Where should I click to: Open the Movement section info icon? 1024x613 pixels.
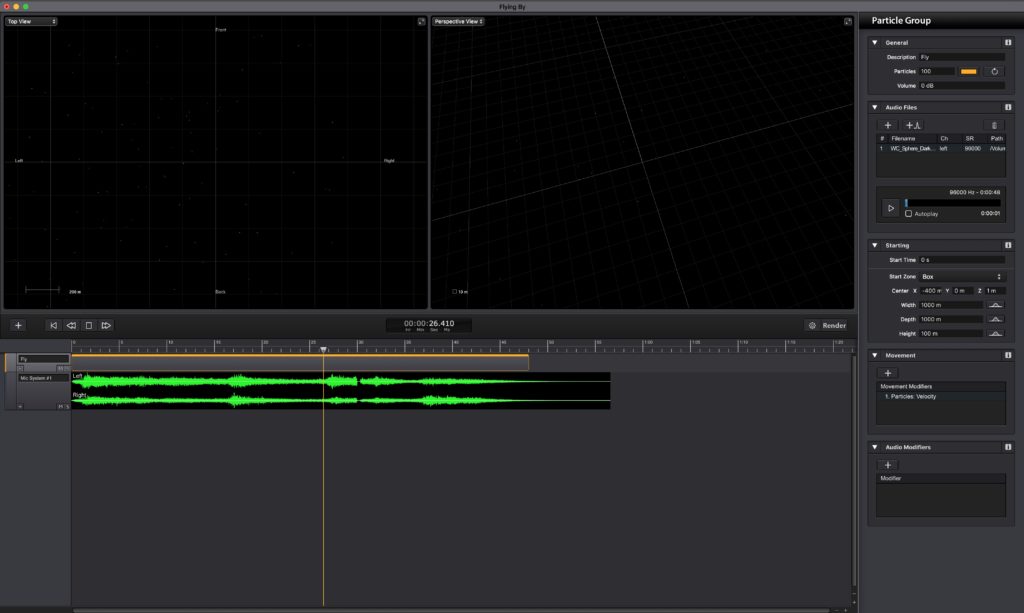pyautogui.click(x=1008, y=356)
